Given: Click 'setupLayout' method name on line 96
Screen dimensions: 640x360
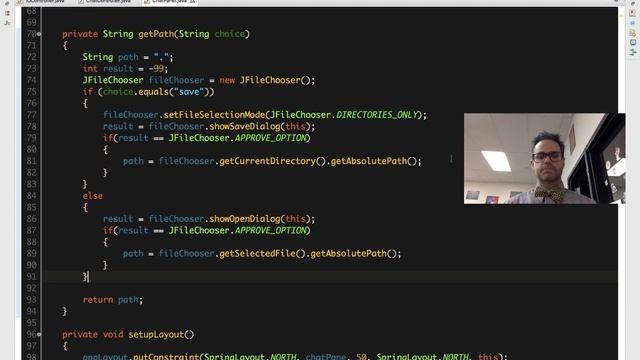Looking at the screenshot, I should pos(156,335).
